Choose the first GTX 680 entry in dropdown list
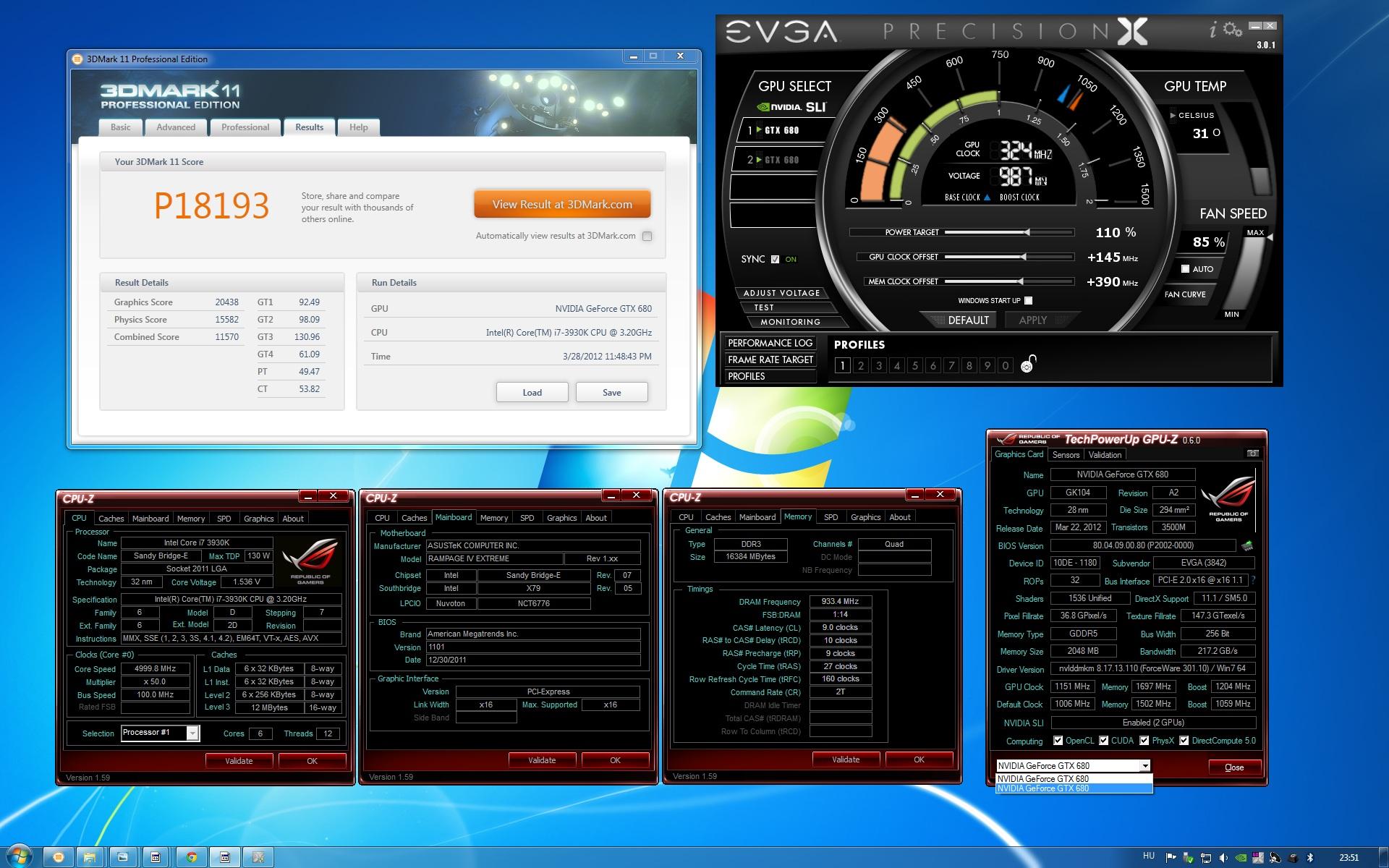Viewport: 1389px width, 868px height. (1074, 779)
